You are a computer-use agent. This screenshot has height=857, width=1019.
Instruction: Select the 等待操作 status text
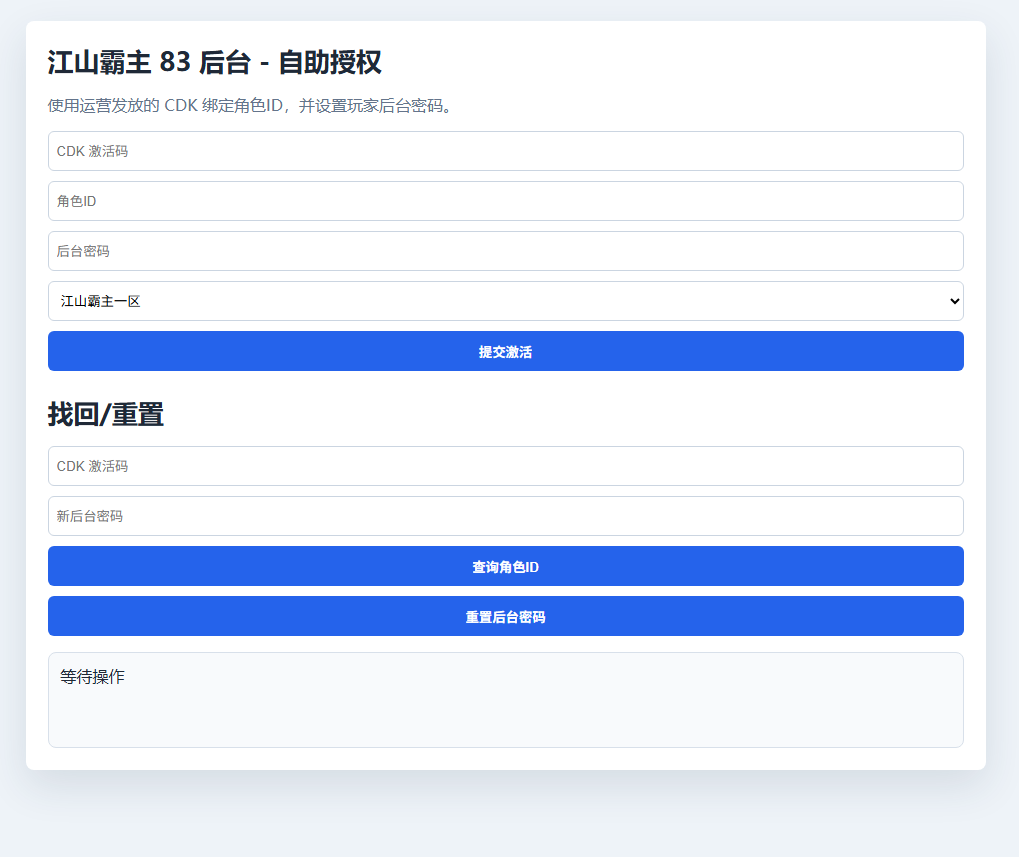tap(92, 676)
